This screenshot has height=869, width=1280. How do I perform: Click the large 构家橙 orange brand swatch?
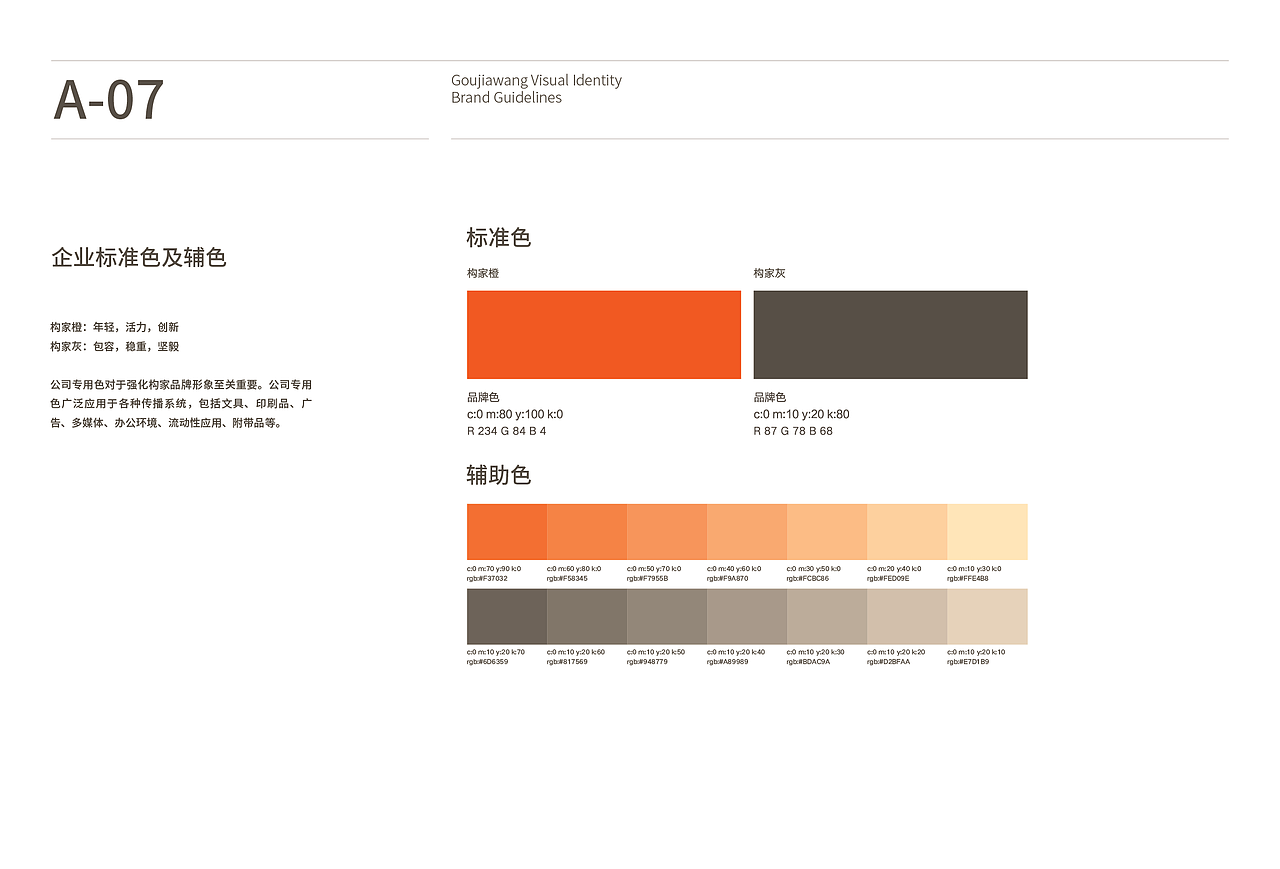(604, 335)
